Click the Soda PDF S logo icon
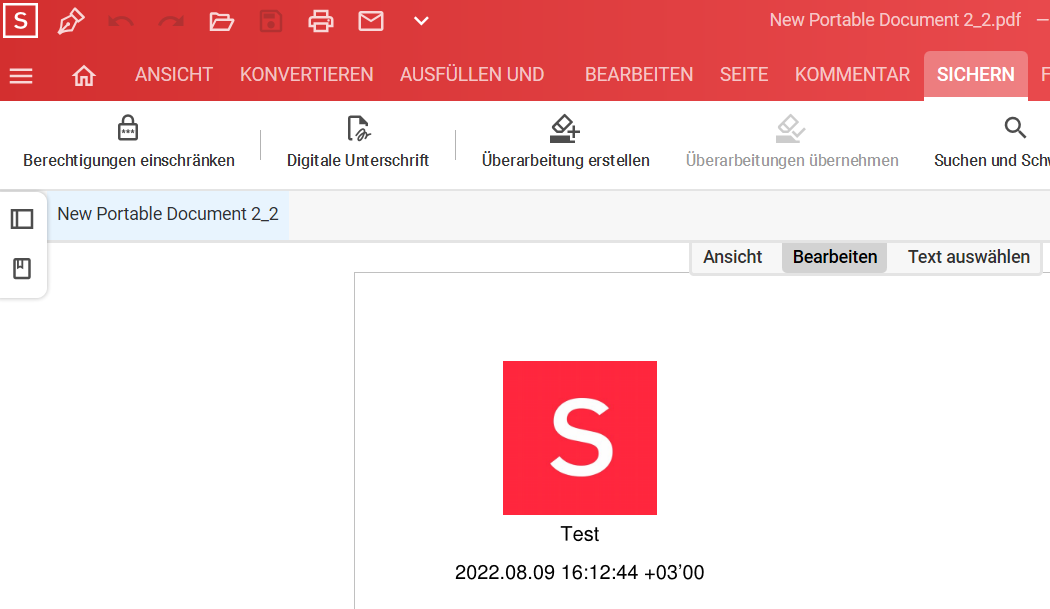The width and height of the screenshot is (1050, 609). coord(20,21)
